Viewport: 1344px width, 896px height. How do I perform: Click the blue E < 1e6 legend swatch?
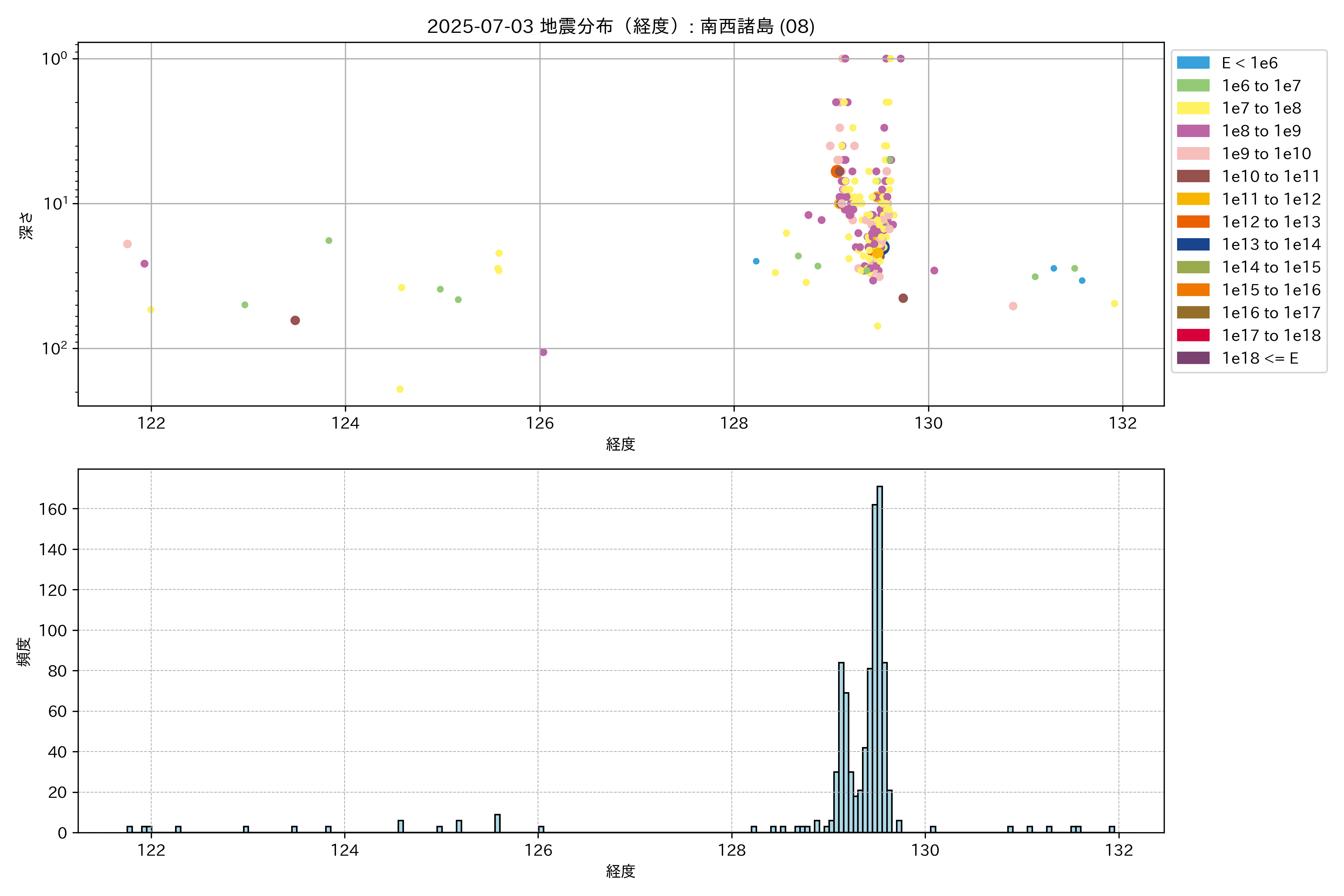(x=1192, y=63)
